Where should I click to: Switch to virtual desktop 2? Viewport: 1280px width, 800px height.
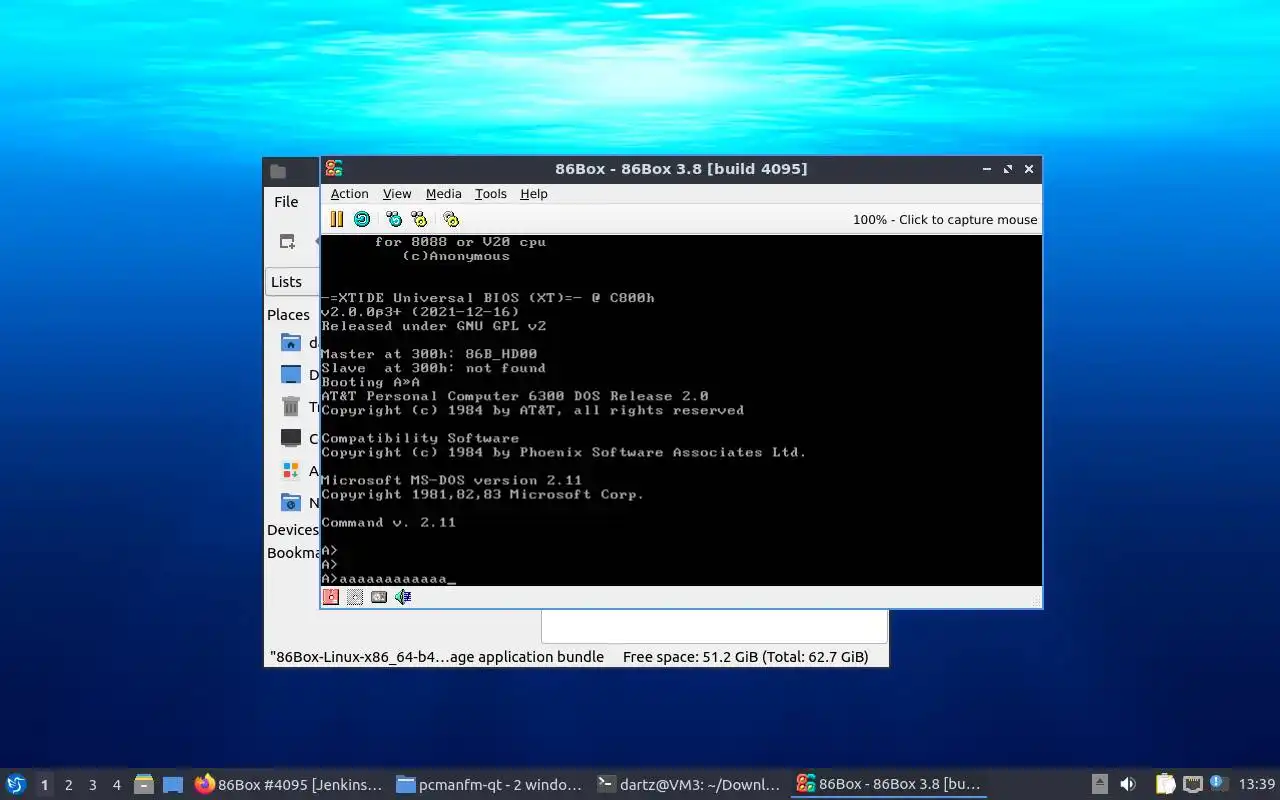pyautogui.click(x=69, y=785)
